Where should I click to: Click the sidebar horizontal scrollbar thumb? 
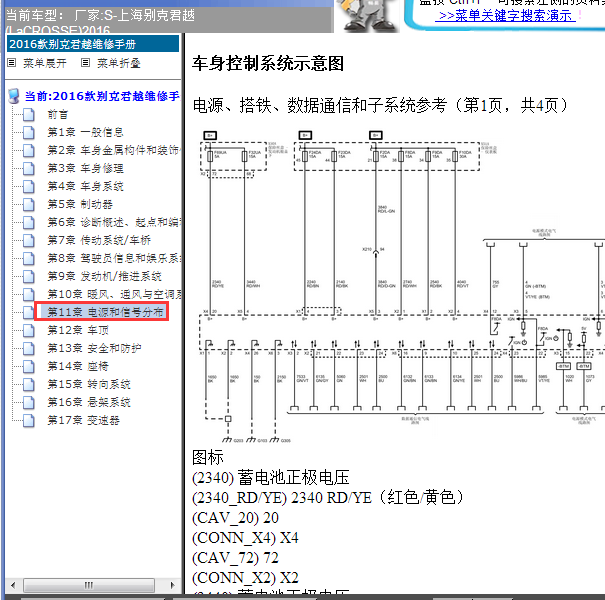(89, 585)
